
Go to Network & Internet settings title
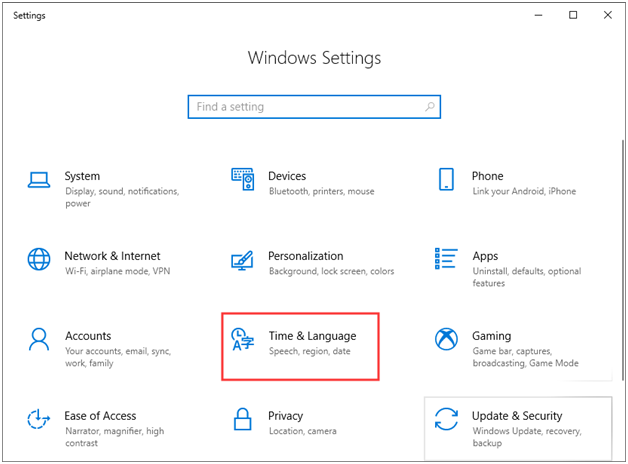[x=112, y=256]
